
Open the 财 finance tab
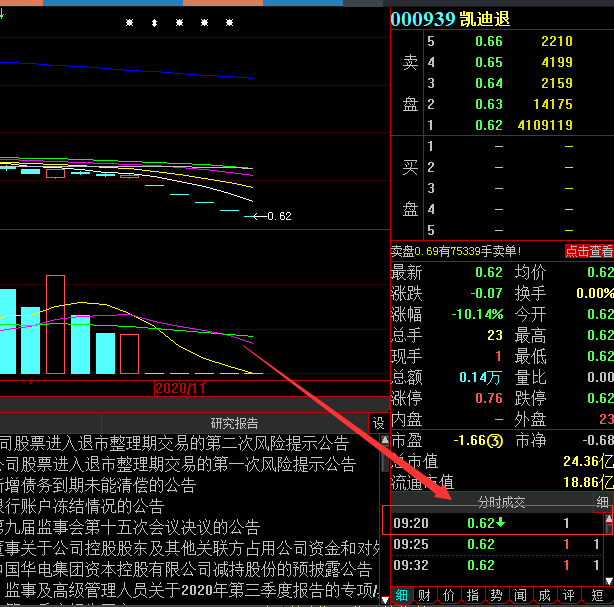[x=423, y=595]
